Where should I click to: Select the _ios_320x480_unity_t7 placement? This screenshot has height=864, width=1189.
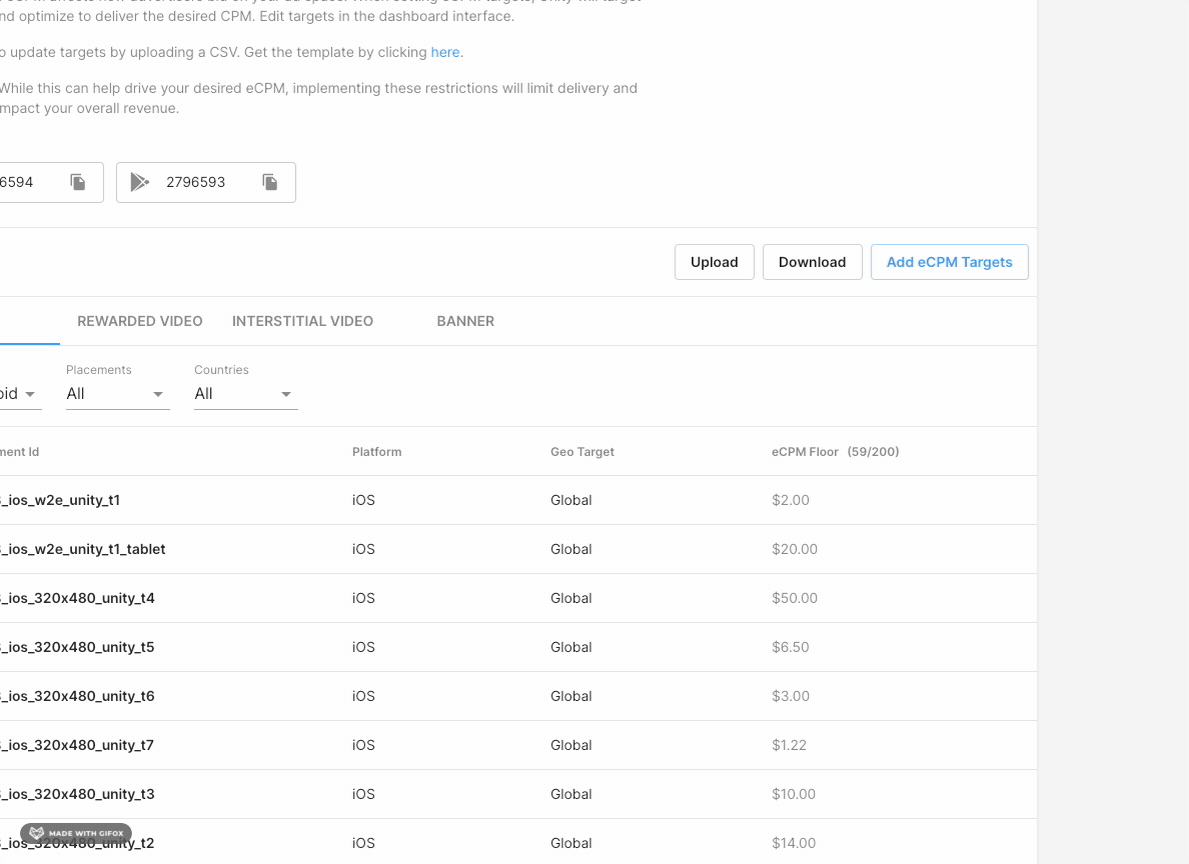tap(77, 745)
